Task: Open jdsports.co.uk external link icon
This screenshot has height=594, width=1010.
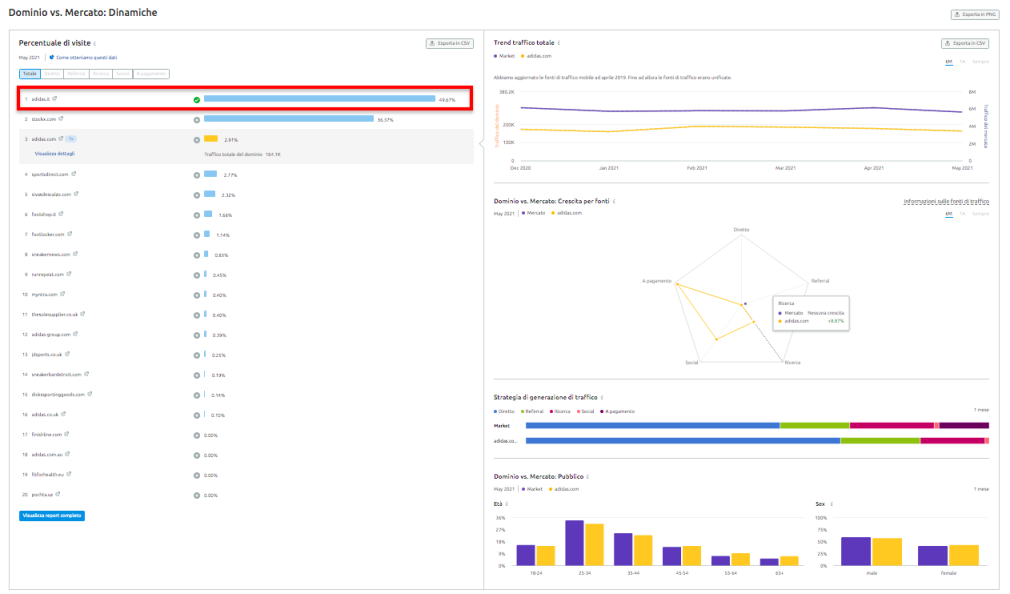Action: (68, 354)
